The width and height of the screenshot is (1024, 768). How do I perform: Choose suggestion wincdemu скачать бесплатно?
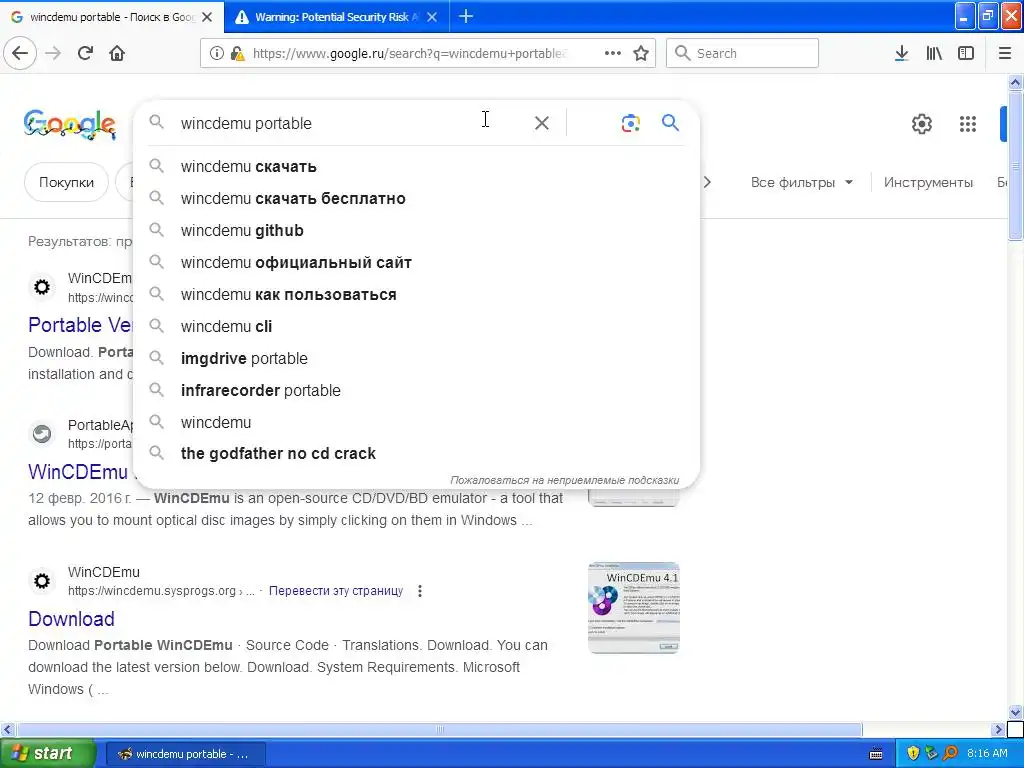point(416,199)
